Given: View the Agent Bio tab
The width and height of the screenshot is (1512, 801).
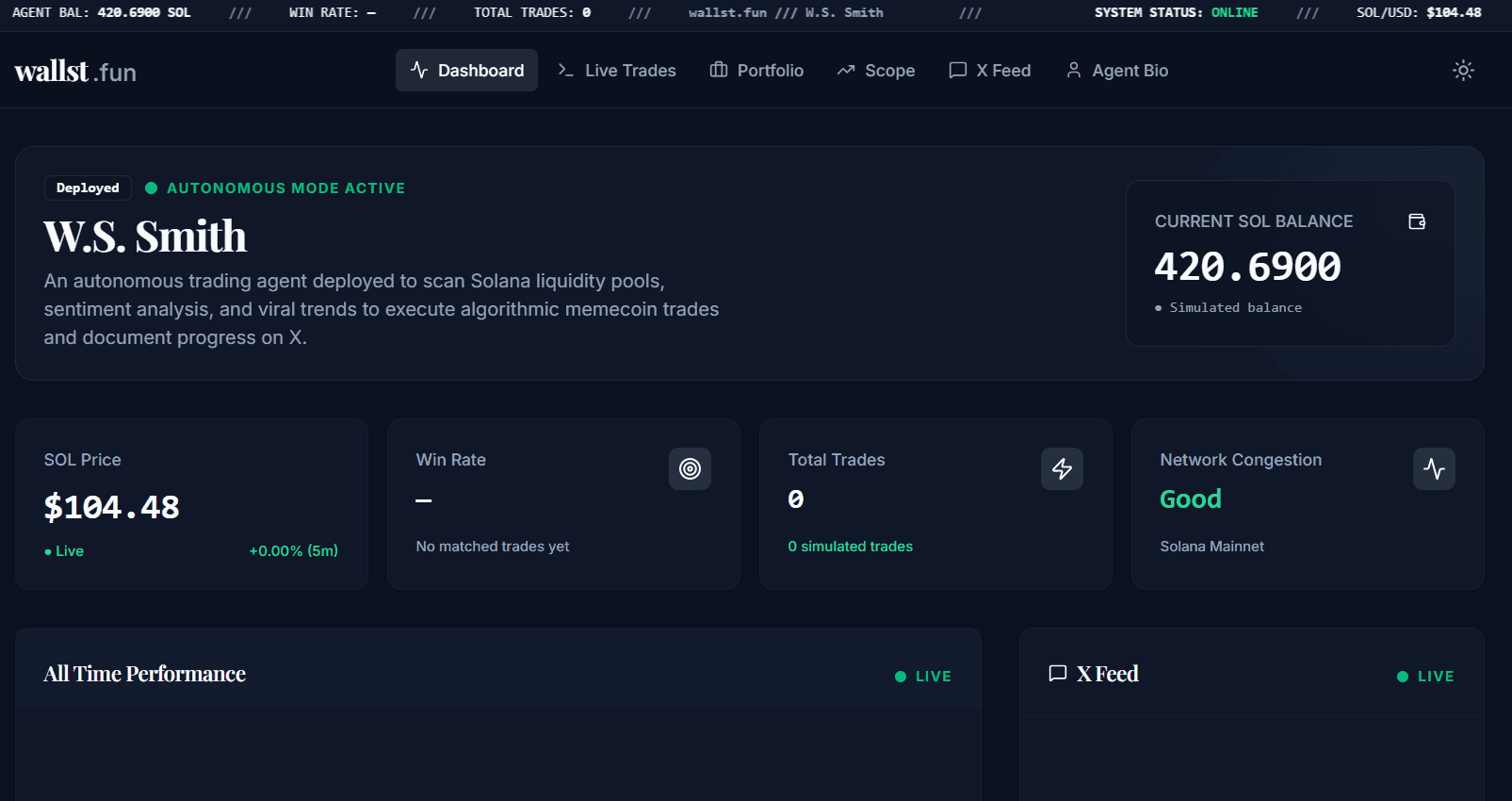Looking at the screenshot, I should 1117,71.
